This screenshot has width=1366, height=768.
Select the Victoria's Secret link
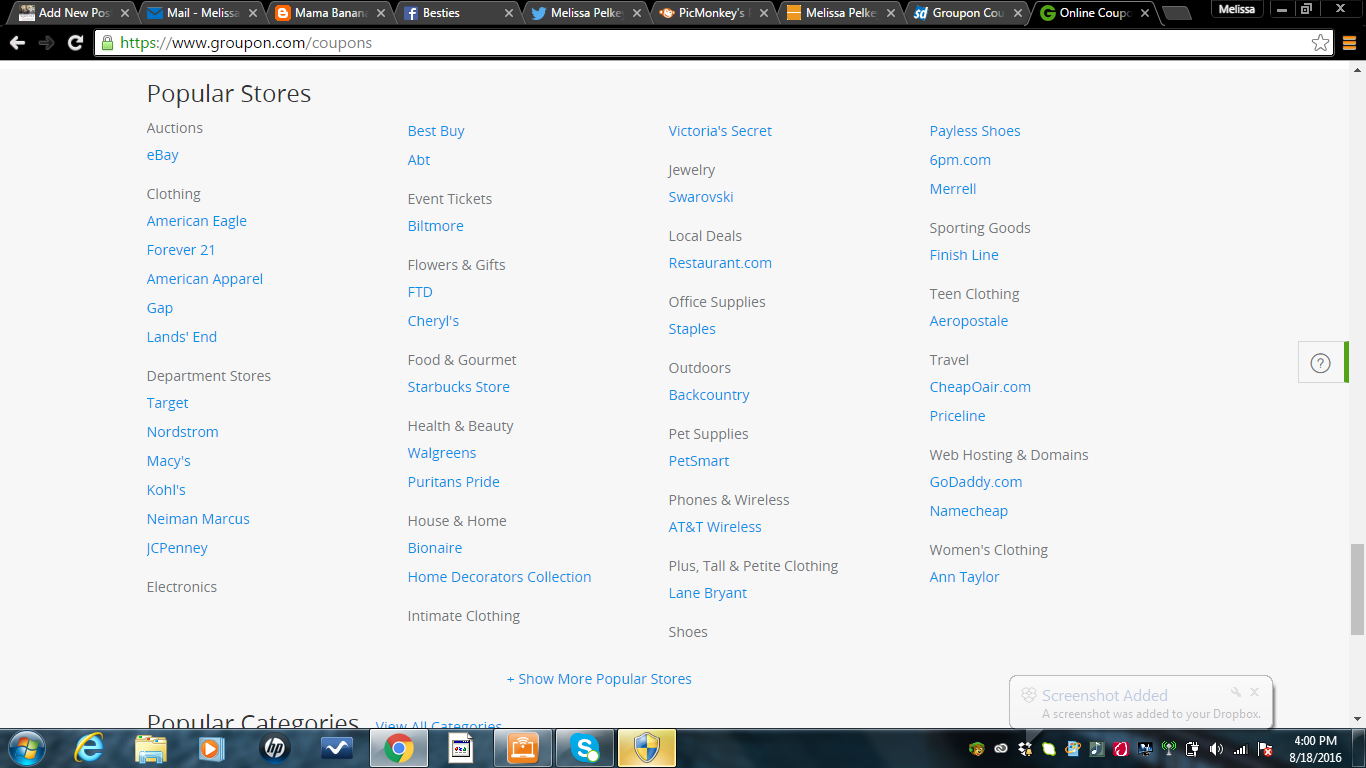pos(720,131)
